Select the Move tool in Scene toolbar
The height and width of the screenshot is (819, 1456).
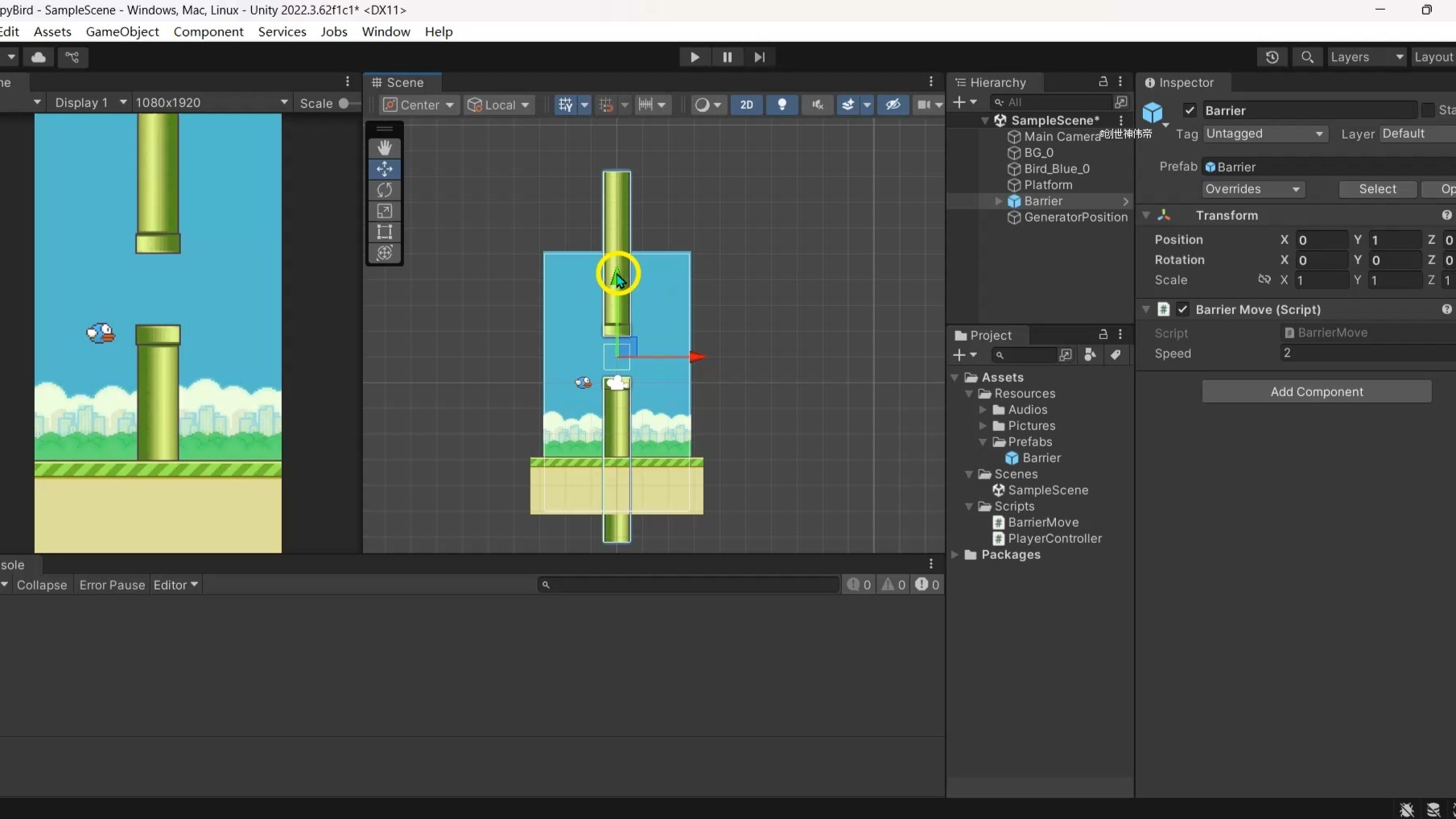tap(385, 169)
